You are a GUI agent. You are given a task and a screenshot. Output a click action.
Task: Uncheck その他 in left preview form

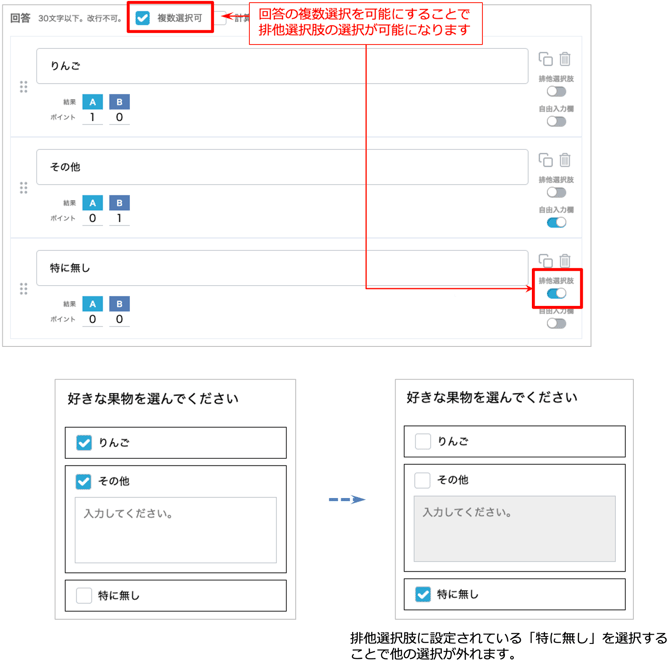pyautogui.click(x=84, y=481)
